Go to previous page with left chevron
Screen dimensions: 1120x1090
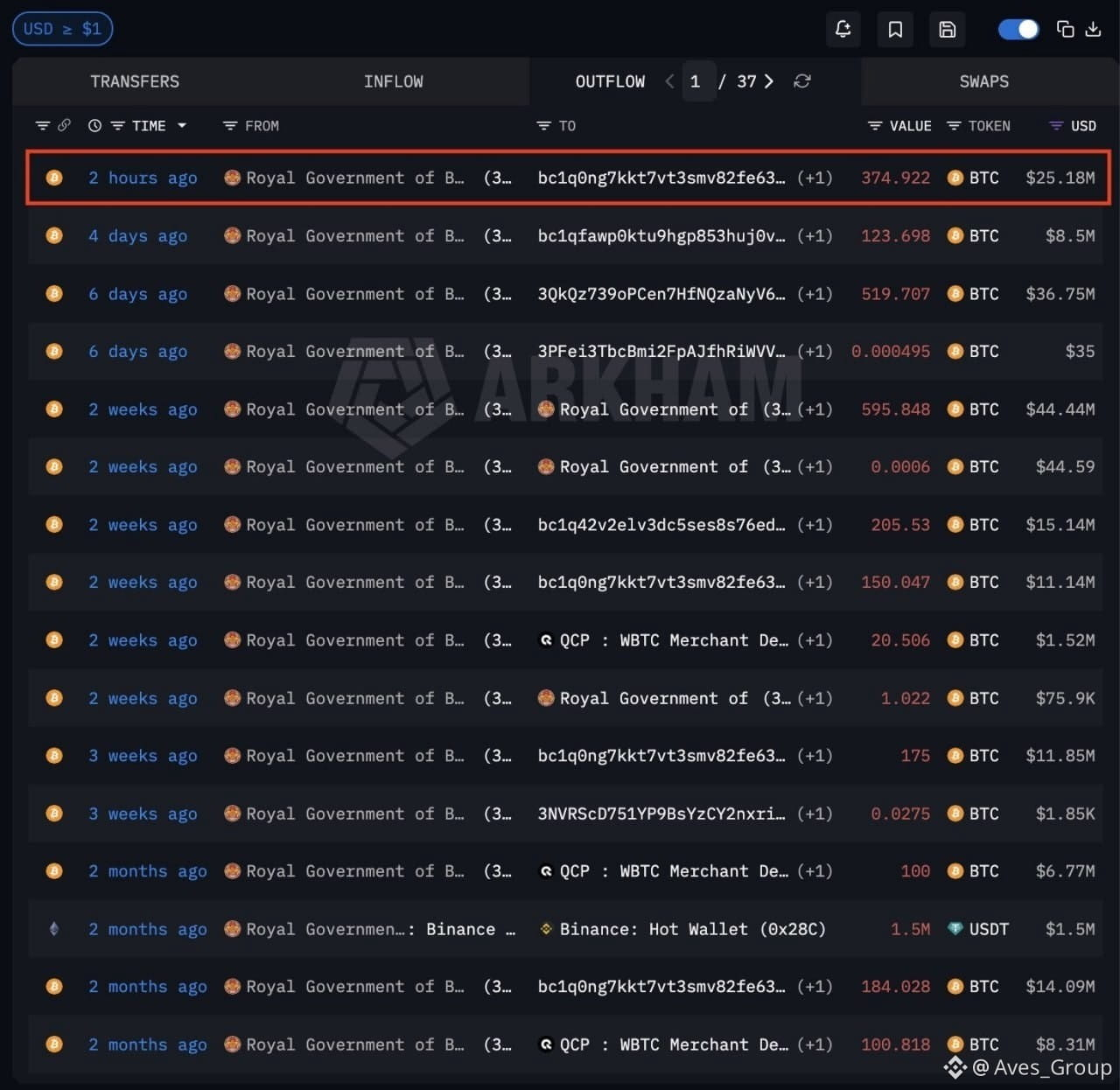pyautogui.click(x=669, y=81)
